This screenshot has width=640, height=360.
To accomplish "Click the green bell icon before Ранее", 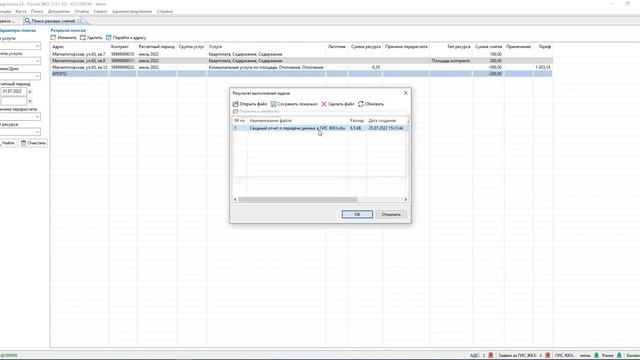I will coord(596,356).
